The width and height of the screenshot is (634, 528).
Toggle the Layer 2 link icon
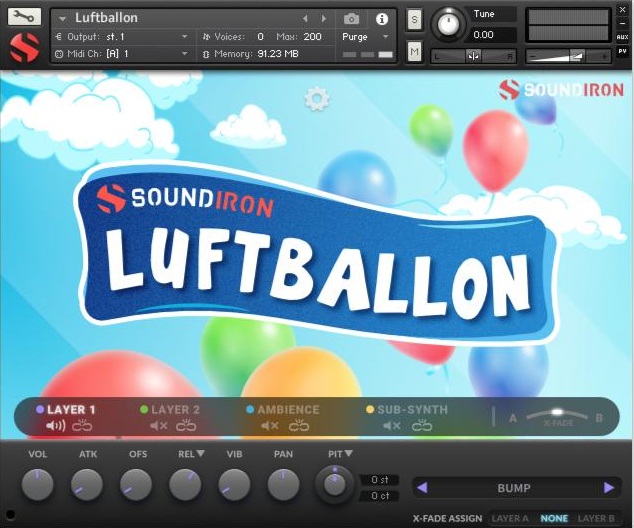(x=186, y=426)
